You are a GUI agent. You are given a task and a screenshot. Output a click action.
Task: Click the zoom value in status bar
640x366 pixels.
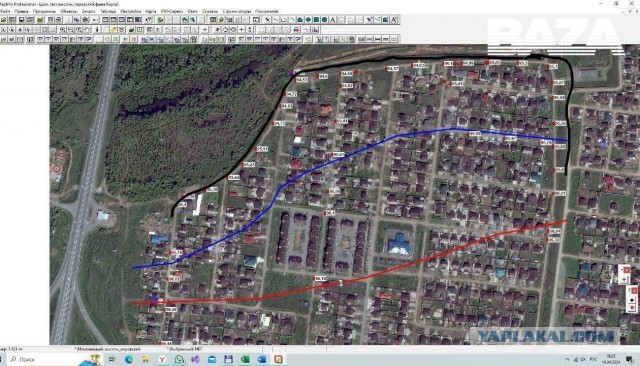(11, 349)
